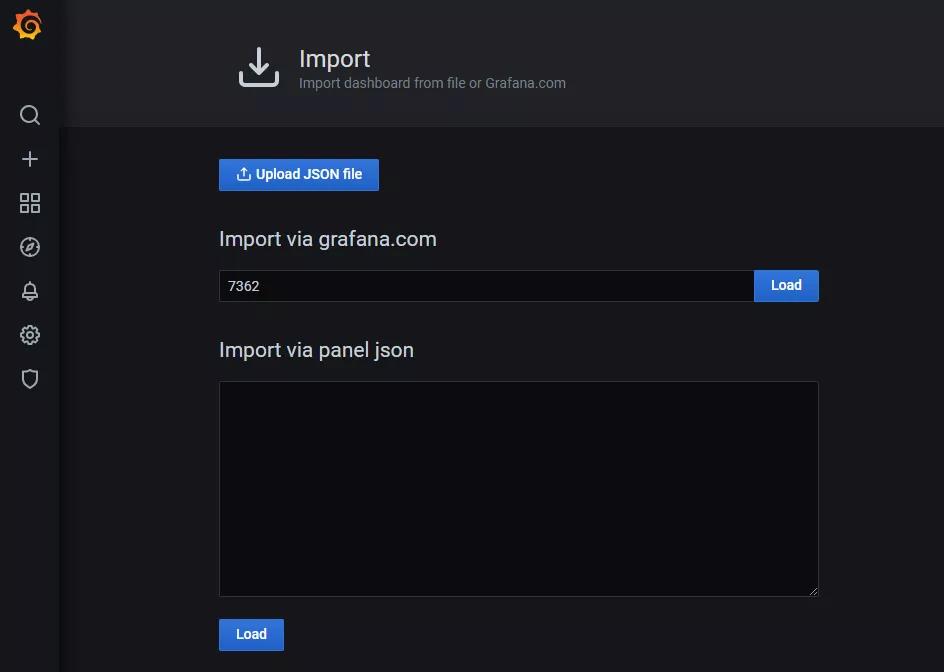The image size is (944, 672).
Task: Load the pasted panel json
Action: (251, 635)
